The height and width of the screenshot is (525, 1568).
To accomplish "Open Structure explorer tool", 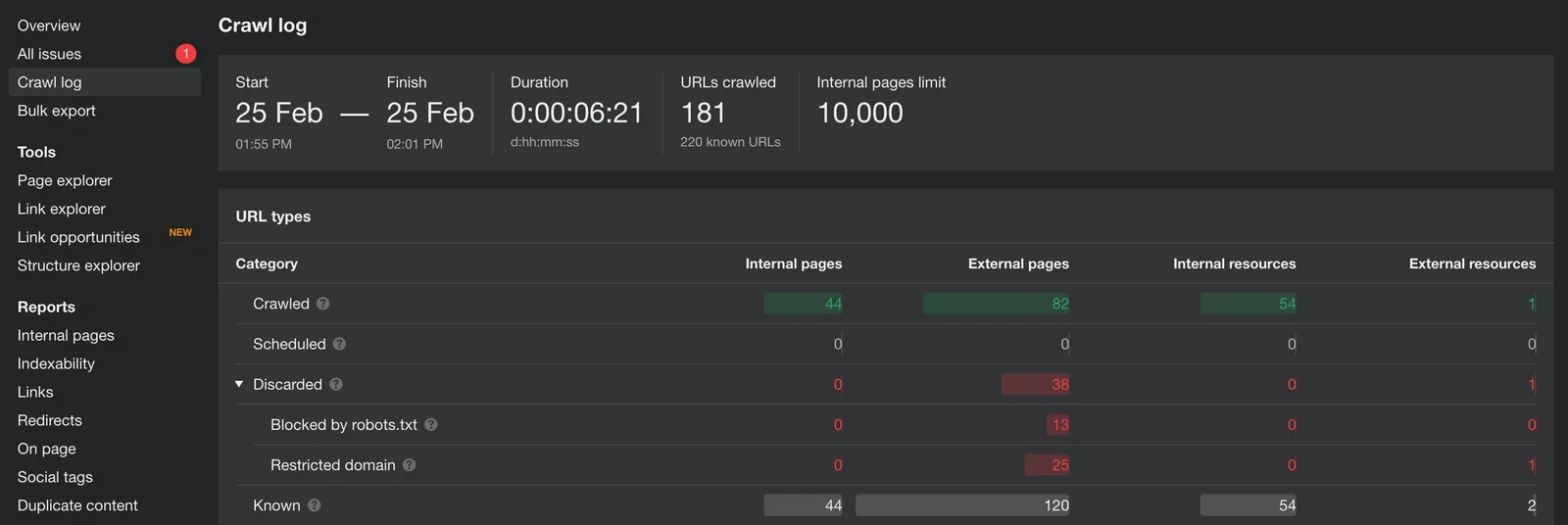I will 78,265.
